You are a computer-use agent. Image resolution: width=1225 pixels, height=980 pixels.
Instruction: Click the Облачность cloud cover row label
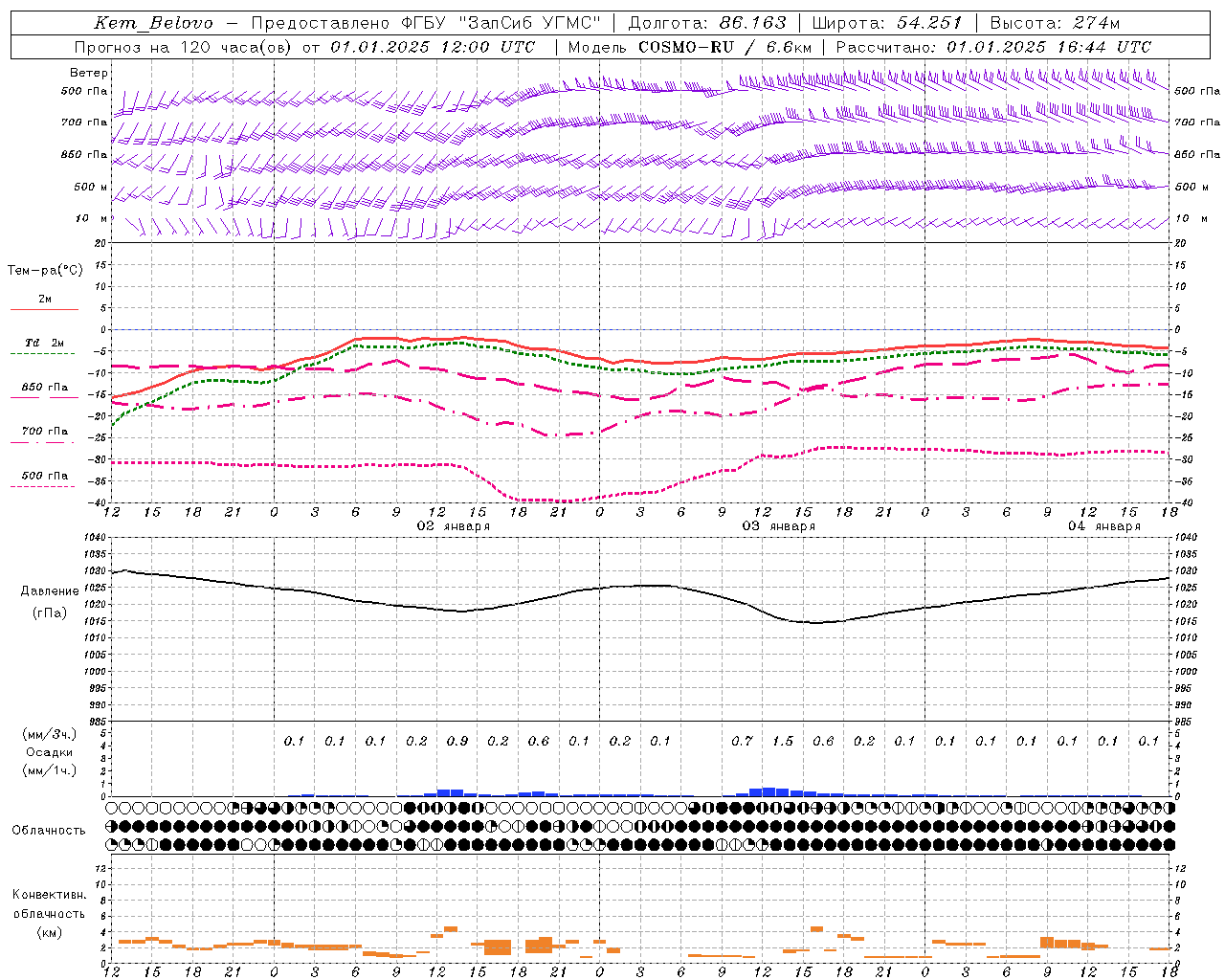[x=49, y=830]
